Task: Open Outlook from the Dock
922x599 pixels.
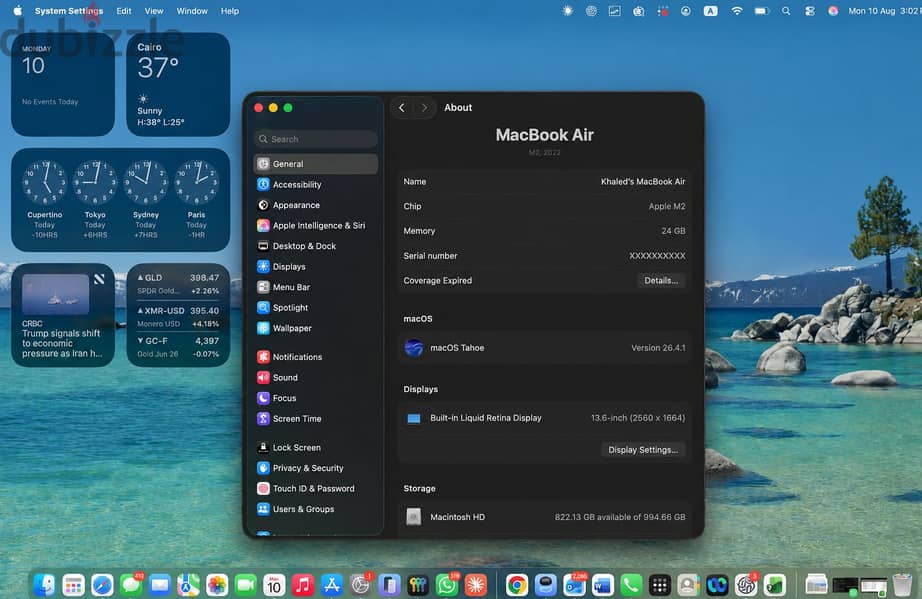Action: [x=574, y=585]
